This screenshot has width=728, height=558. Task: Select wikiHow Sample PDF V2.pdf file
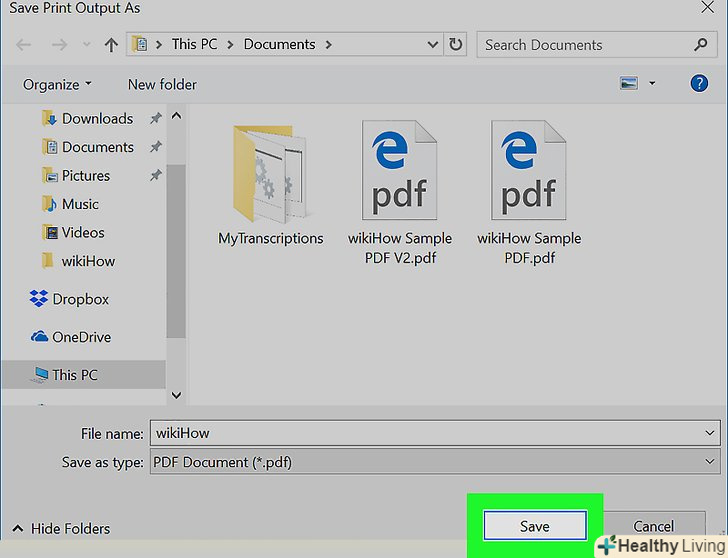pyautogui.click(x=400, y=194)
